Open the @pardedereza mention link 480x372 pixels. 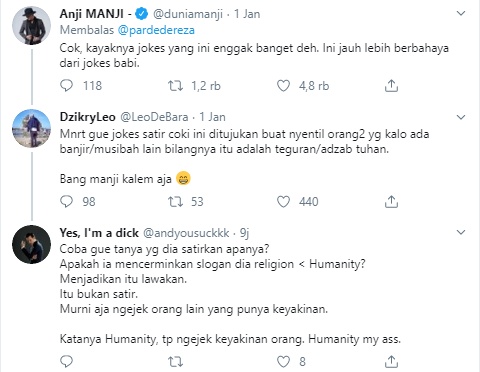click(x=156, y=30)
